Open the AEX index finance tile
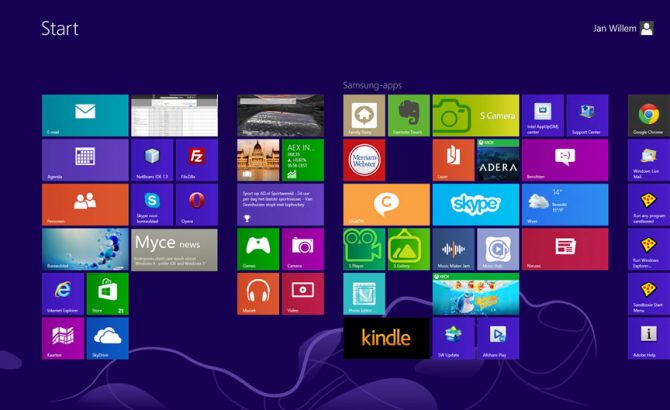 point(303,160)
